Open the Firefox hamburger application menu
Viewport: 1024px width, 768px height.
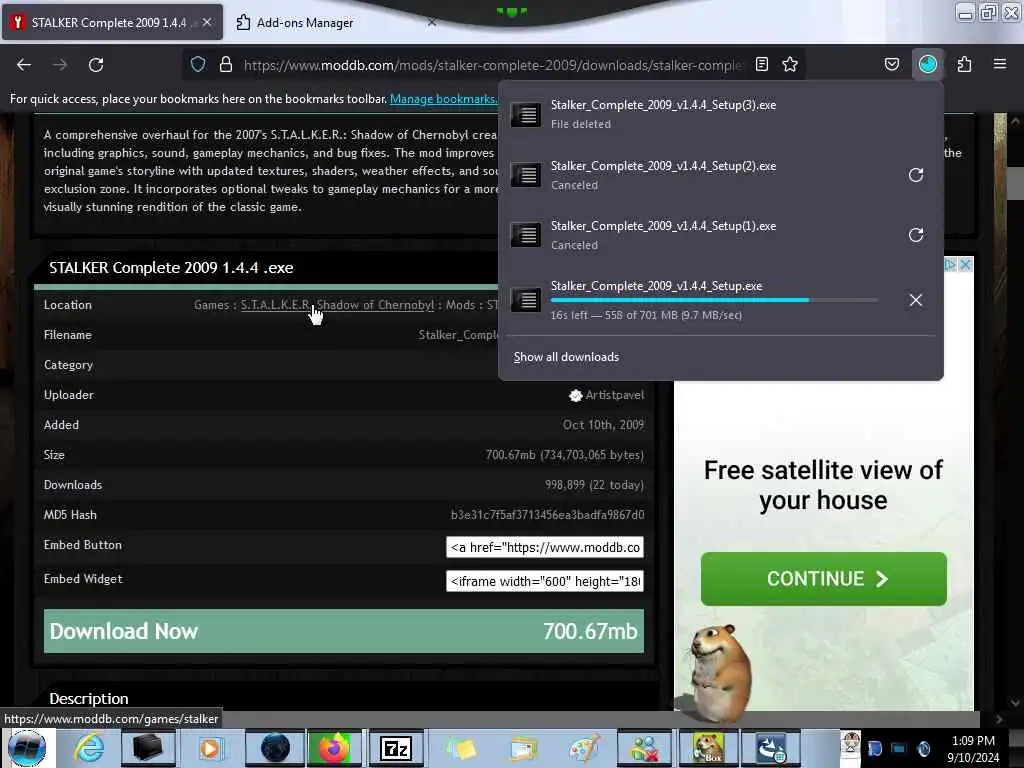[999, 64]
